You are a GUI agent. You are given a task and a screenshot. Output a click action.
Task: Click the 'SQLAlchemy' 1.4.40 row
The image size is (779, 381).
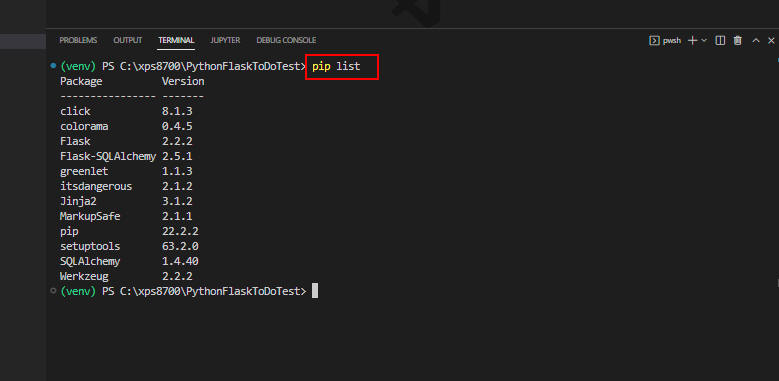(x=129, y=261)
